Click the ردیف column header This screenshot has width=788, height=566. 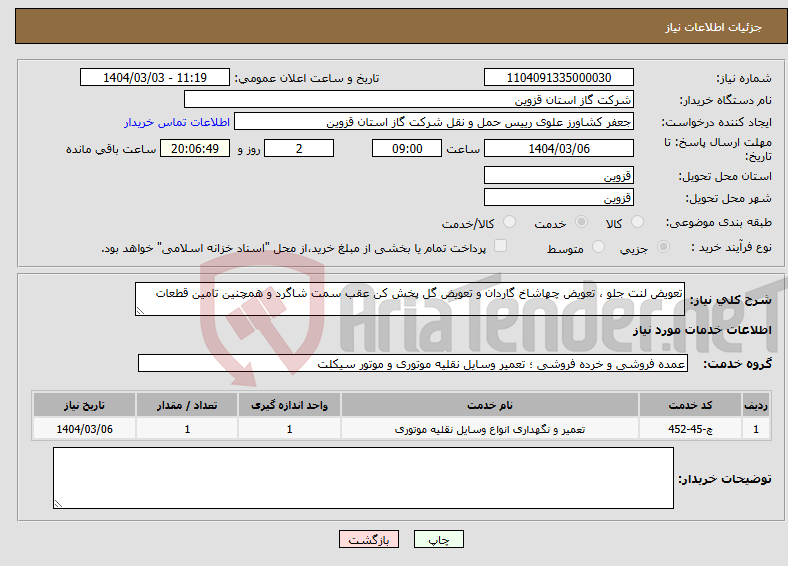point(756,405)
